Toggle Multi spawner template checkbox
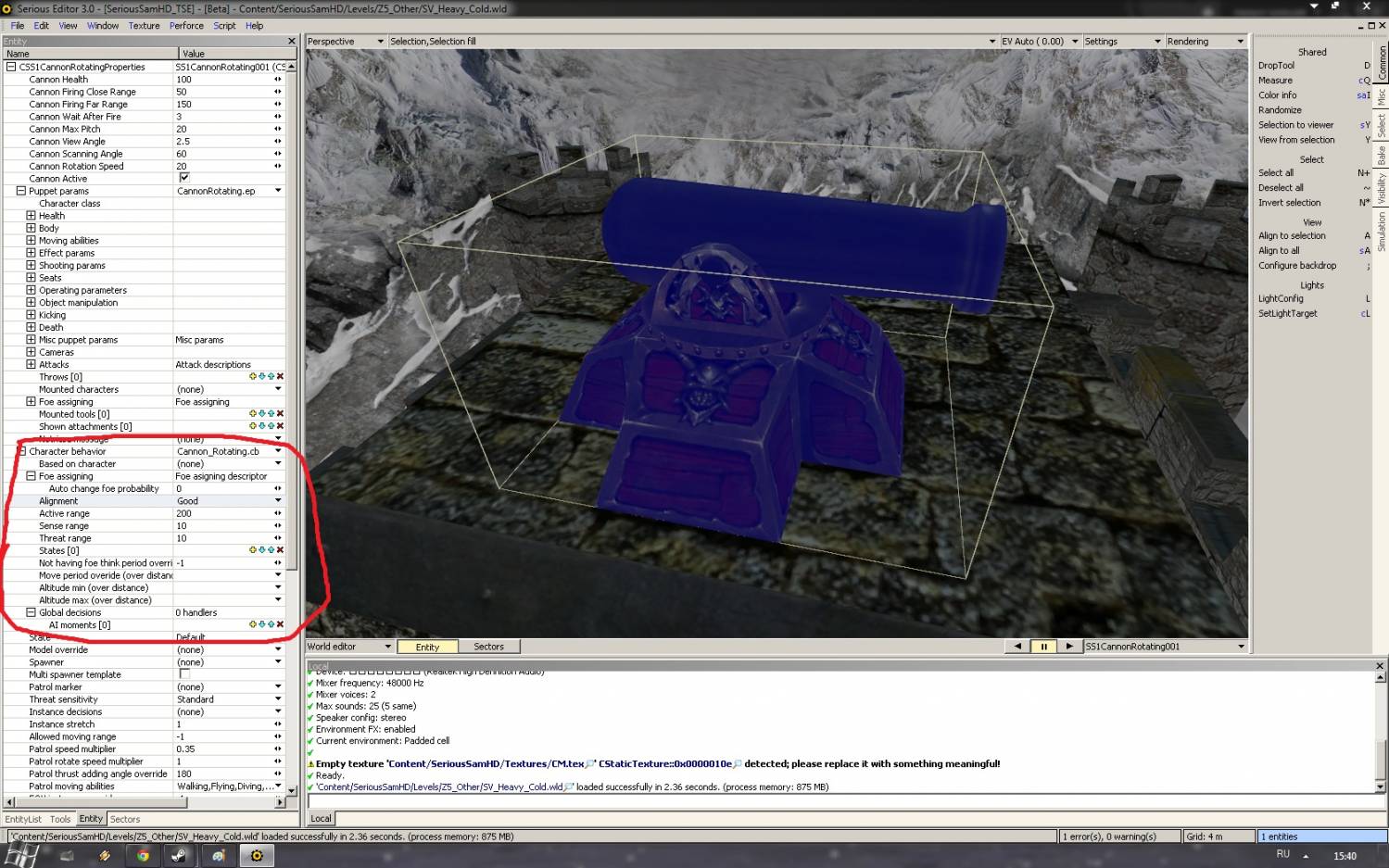This screenshot has height=868, width=1389. 183,674
